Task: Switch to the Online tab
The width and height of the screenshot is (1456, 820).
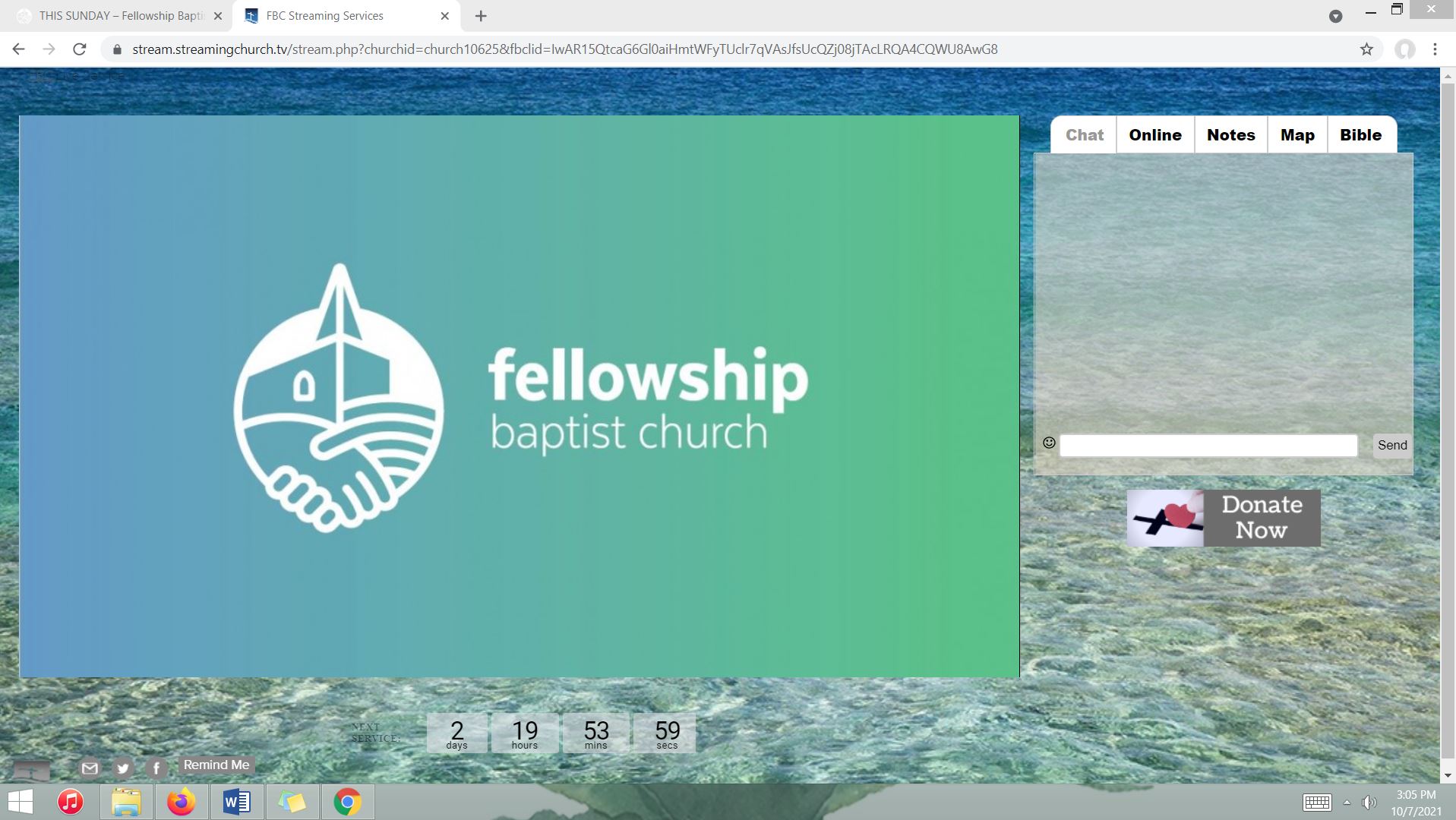Action: pos(1155,135)
